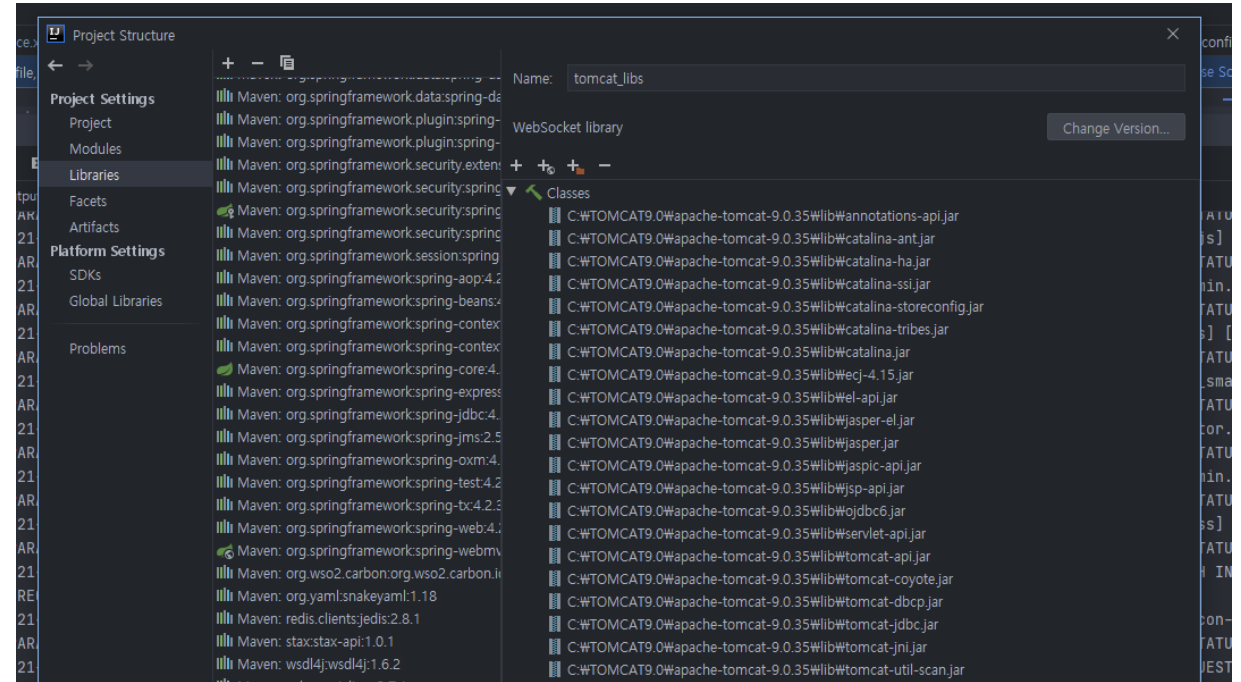This screenshot has height=682, width=1241.
Task: Open the Artifacts section
Action: click(x=94, y=227)
